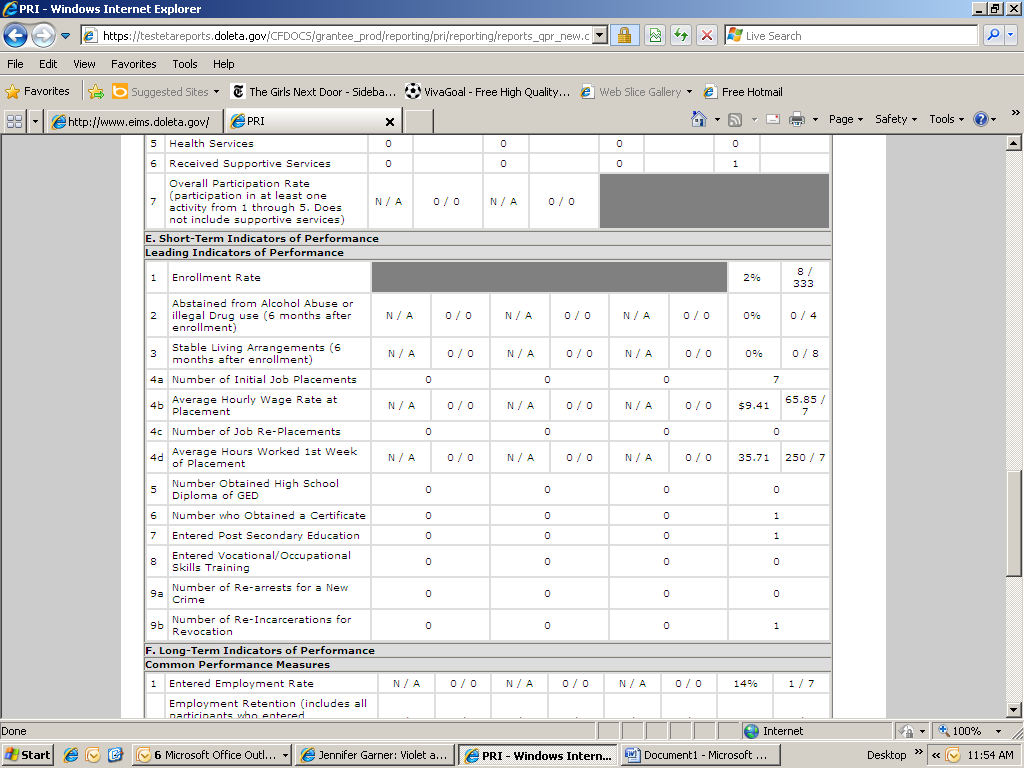Screen dimensions: 1024x768
Task: Switch to the eims.doleta.gov tab
Action: 130,122
